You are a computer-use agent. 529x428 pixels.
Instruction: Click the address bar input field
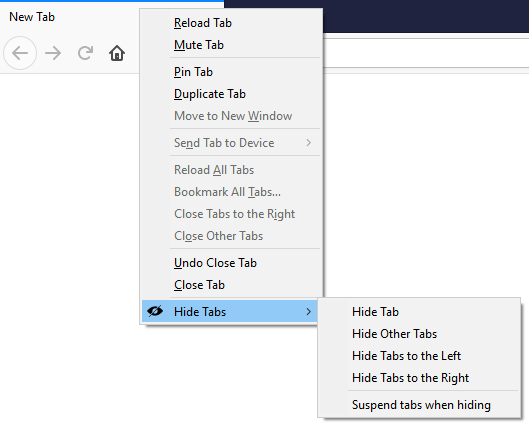pos(426,53)
